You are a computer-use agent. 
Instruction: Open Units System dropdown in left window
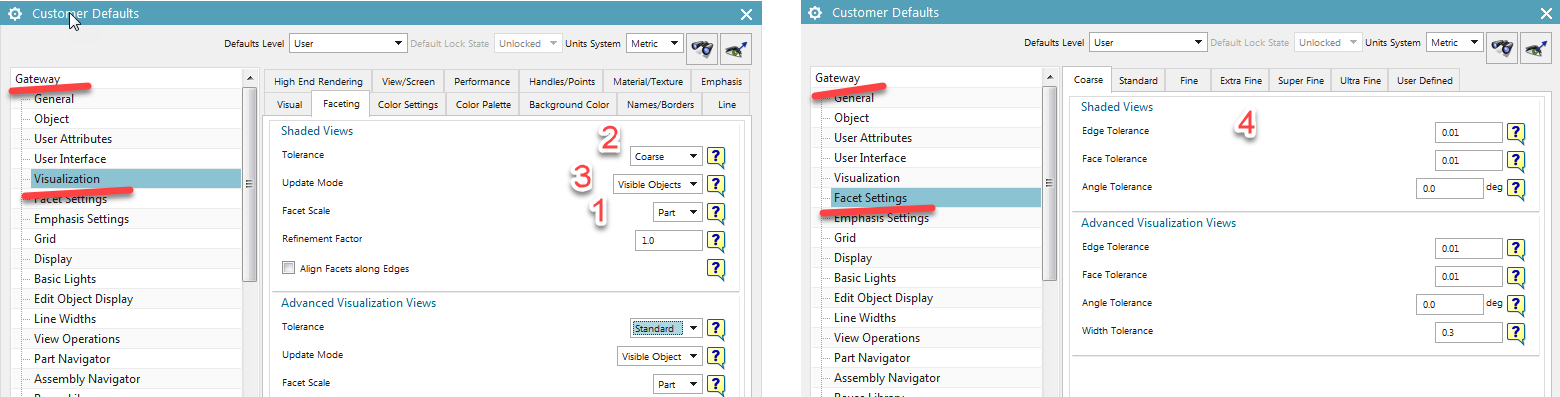coord(654,43)
